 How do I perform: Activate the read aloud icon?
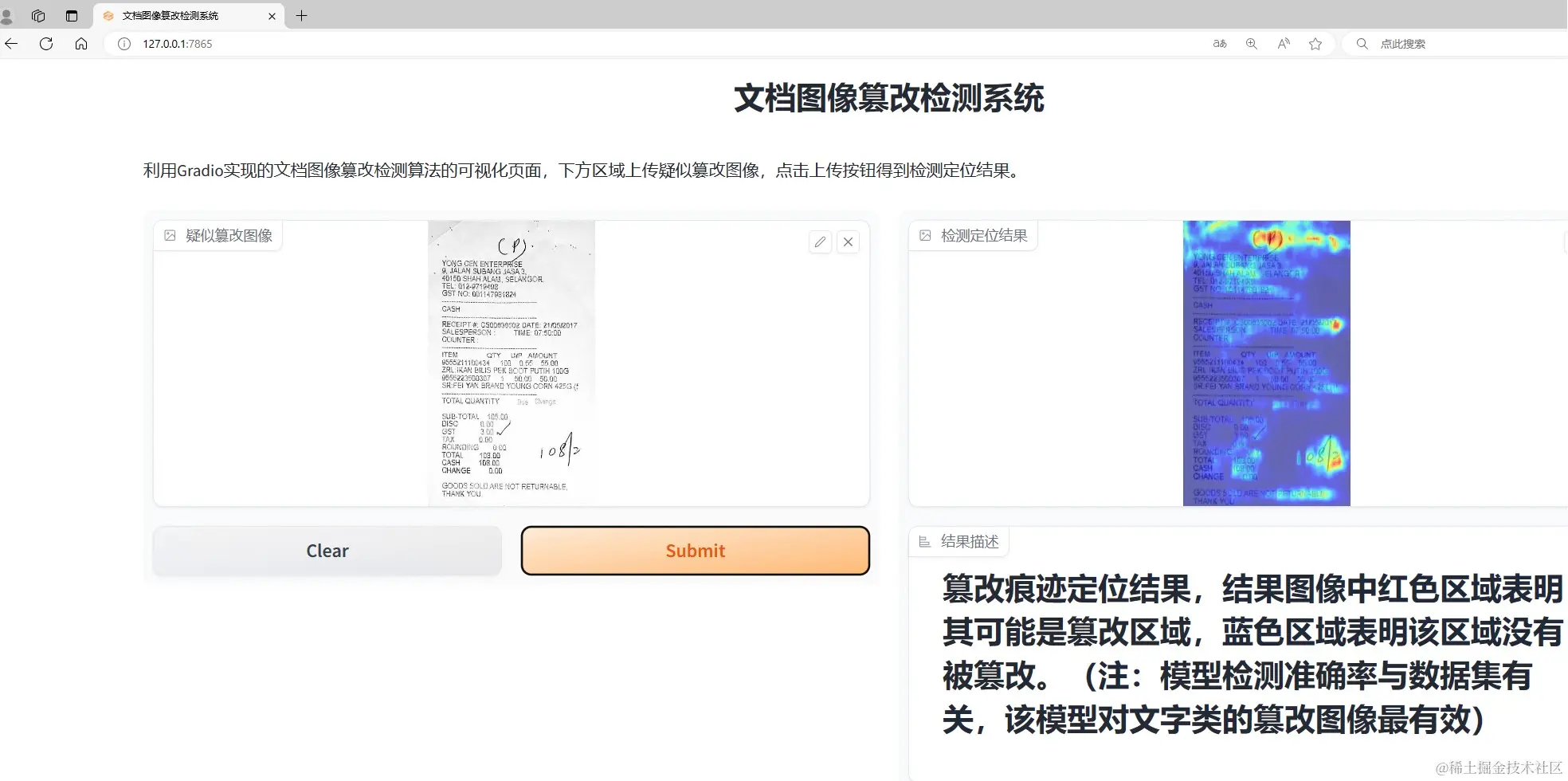tap(1284, 44)
